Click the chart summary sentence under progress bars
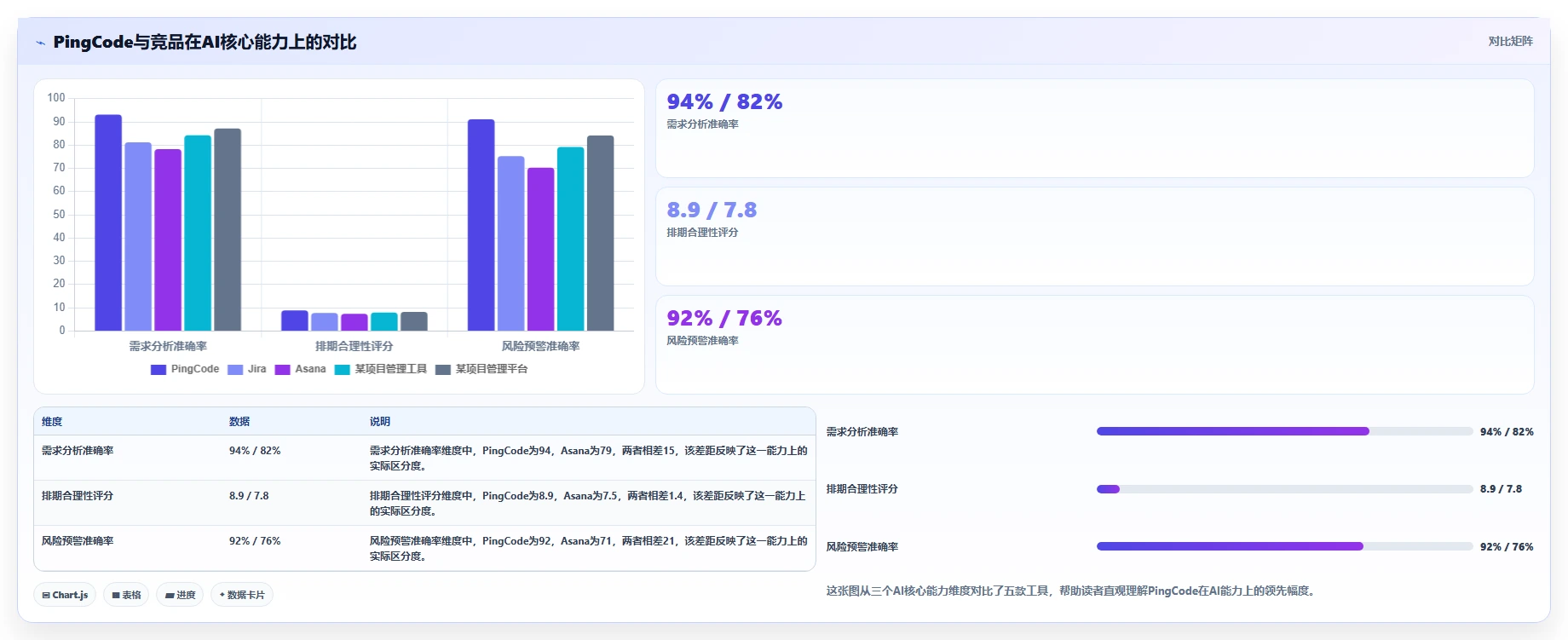The height and width of the screenshot is (640, 1568). click(x=1072, y=591)
